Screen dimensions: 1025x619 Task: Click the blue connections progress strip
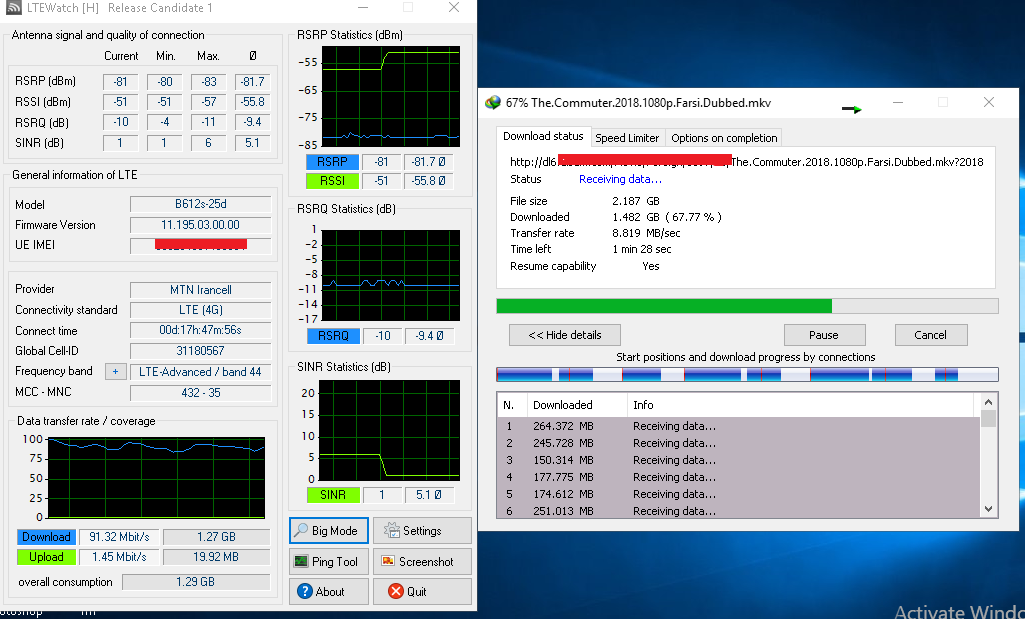pyautogui.click(x=747, y=375)
